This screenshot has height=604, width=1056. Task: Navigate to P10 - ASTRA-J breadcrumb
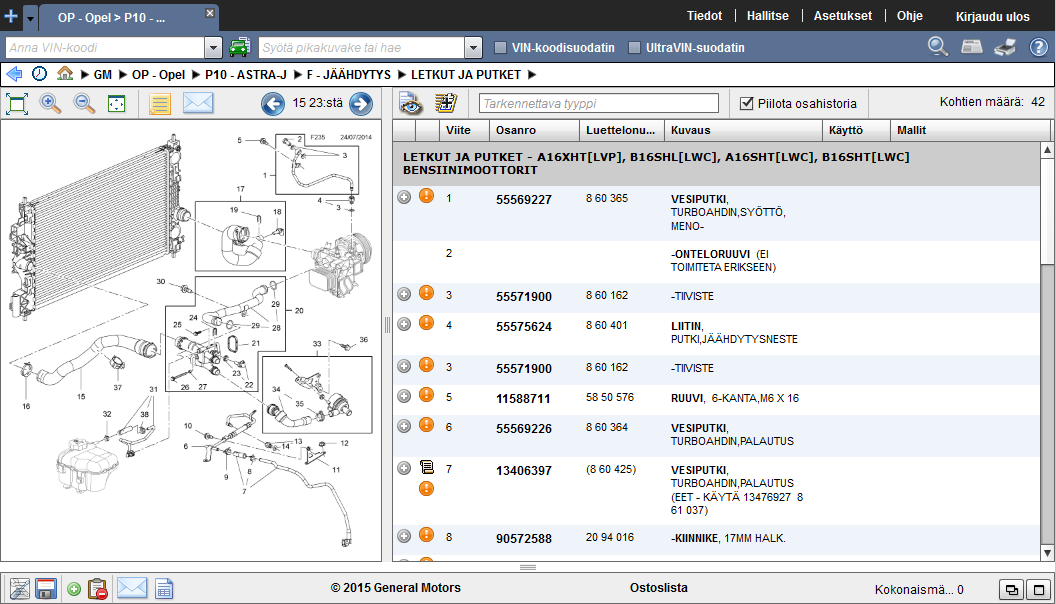click(246, 75)
